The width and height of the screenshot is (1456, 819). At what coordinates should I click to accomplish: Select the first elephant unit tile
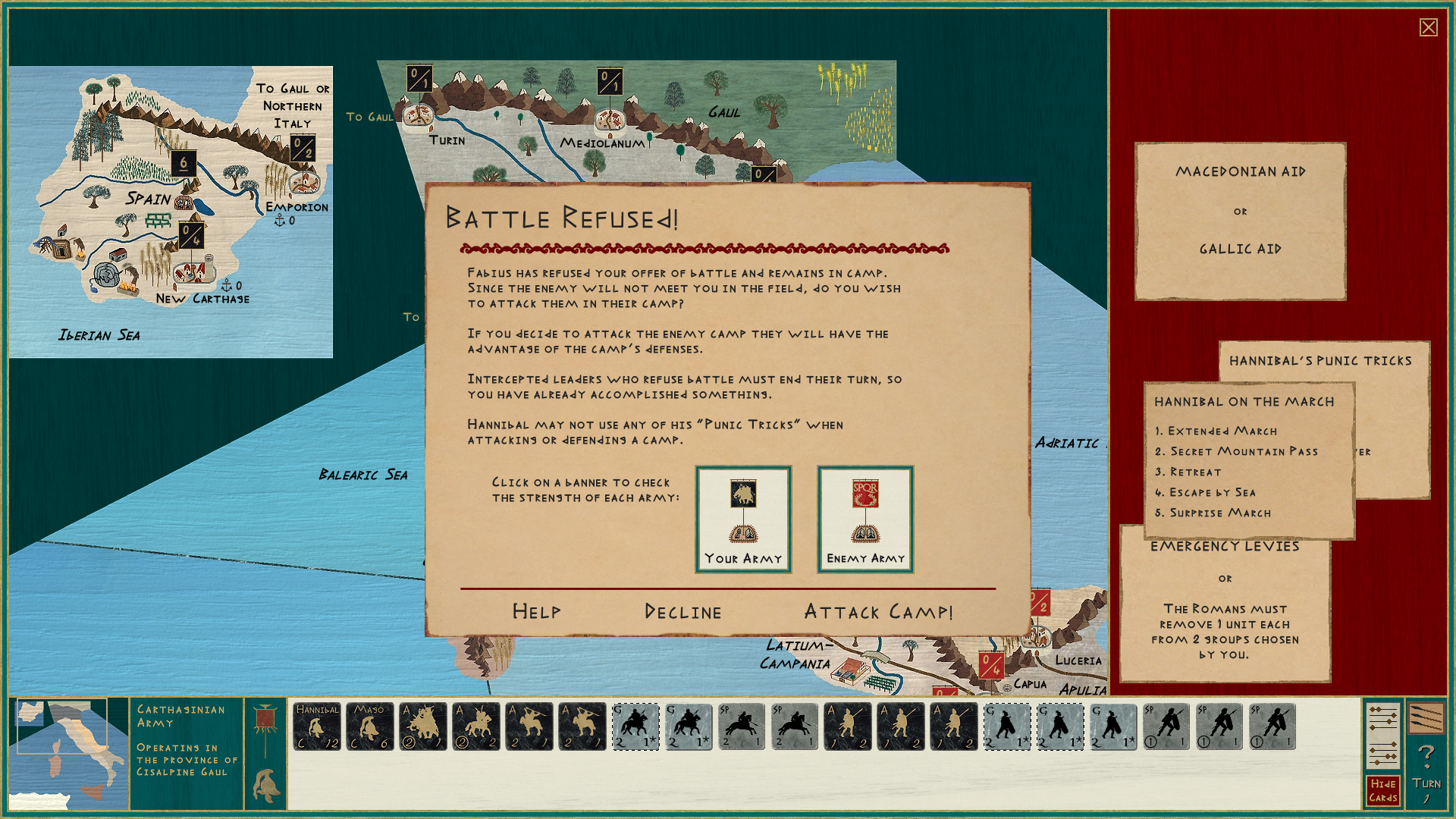[x=423, y=726]
